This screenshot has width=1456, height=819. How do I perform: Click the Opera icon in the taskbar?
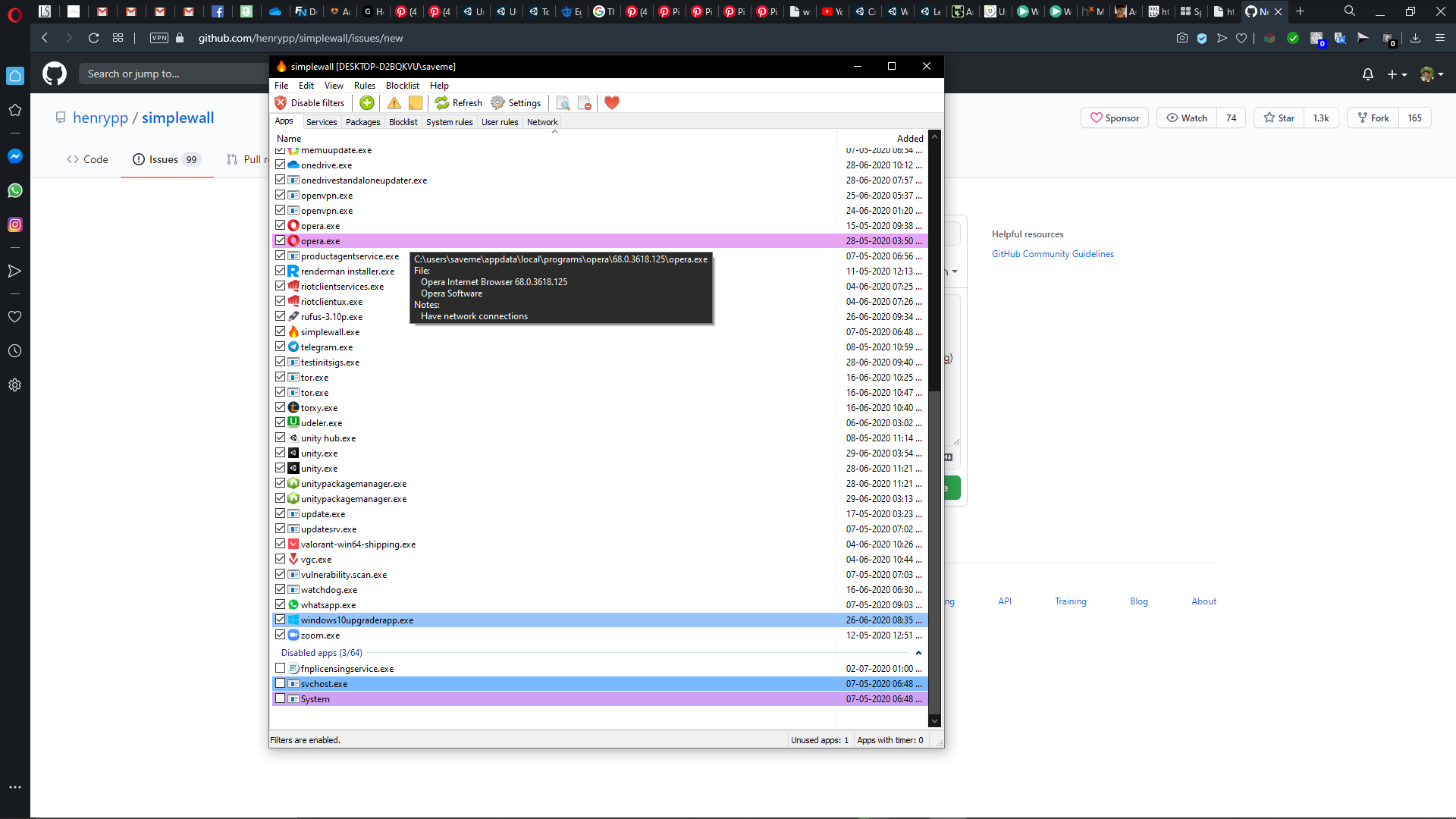pos(15,14)
